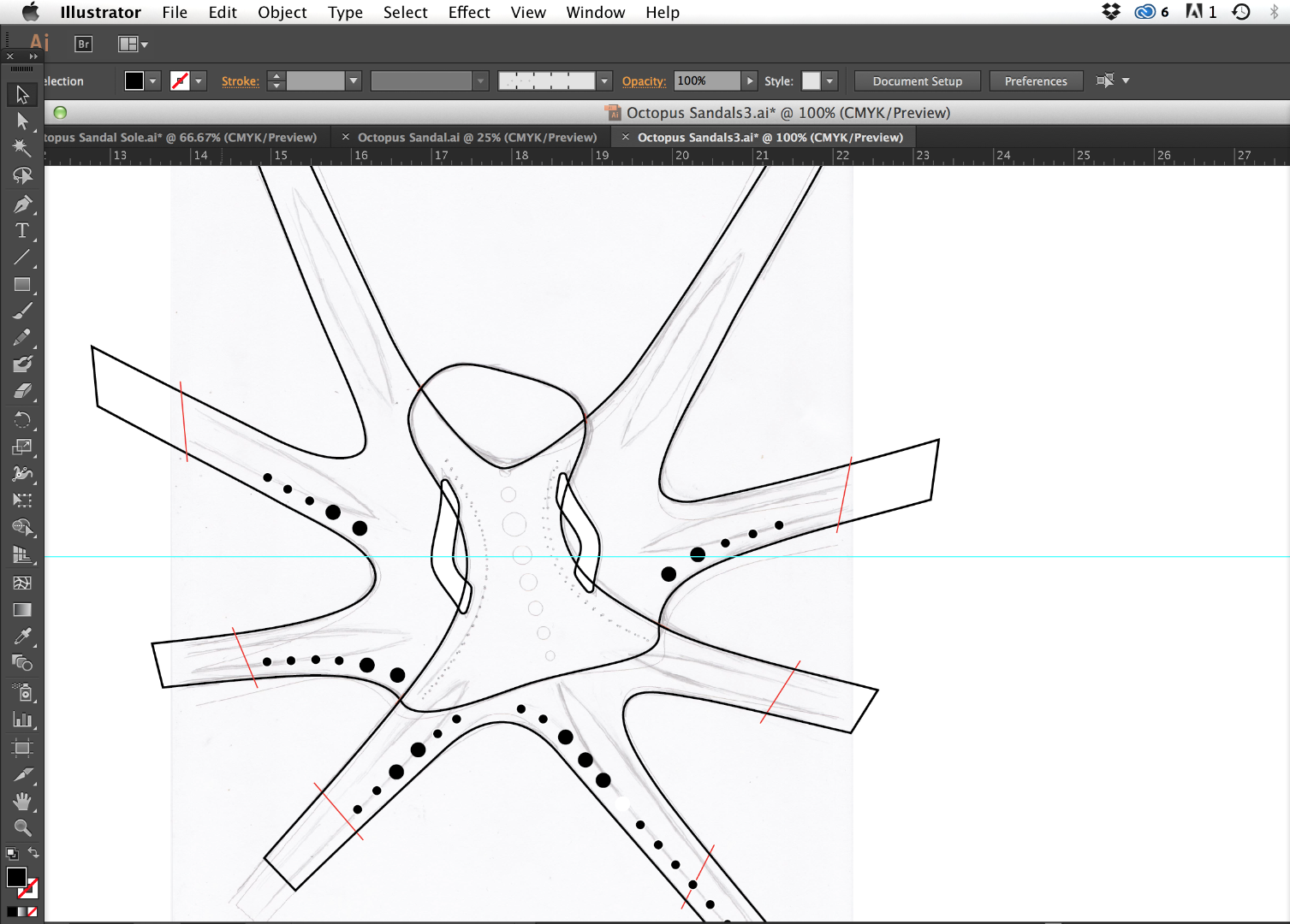This screenshot has width=1290, height=924.
Task: Open the Effect menu
Action: pyautogui.click(x=468, y=12)
